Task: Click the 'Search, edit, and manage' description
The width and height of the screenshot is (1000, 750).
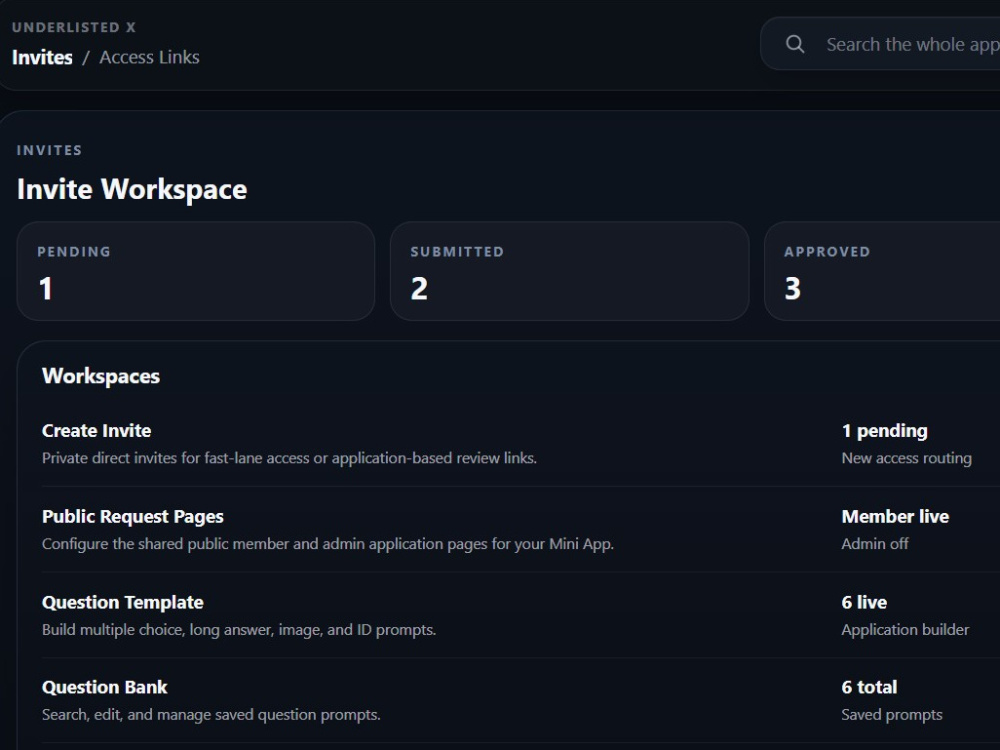Action: tap(211, 714)
